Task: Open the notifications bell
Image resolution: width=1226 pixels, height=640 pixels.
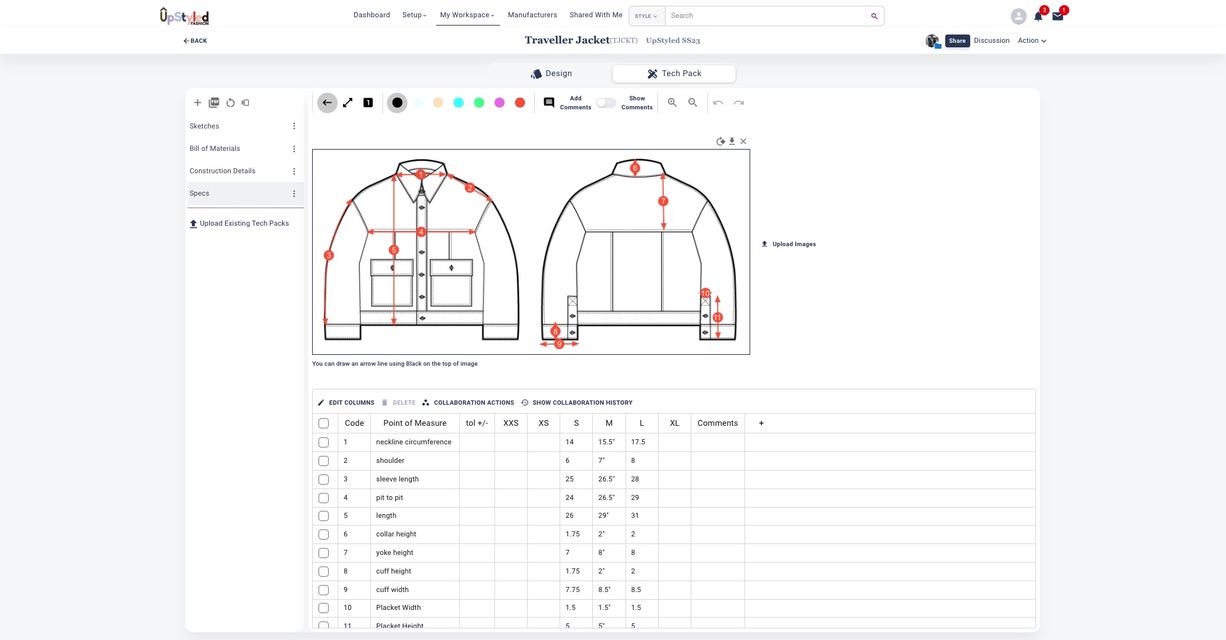Action: click(x=1038, y=16)
